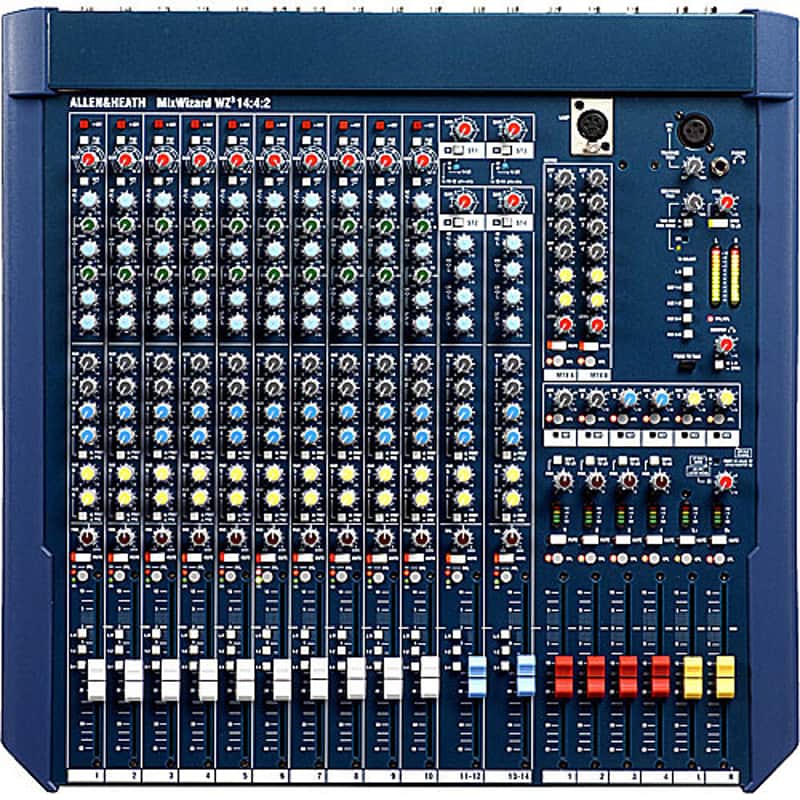The image size is (800, 800).
Task: Click channel 5's first yellow aux knob
Action: click(x=237, y=472)
